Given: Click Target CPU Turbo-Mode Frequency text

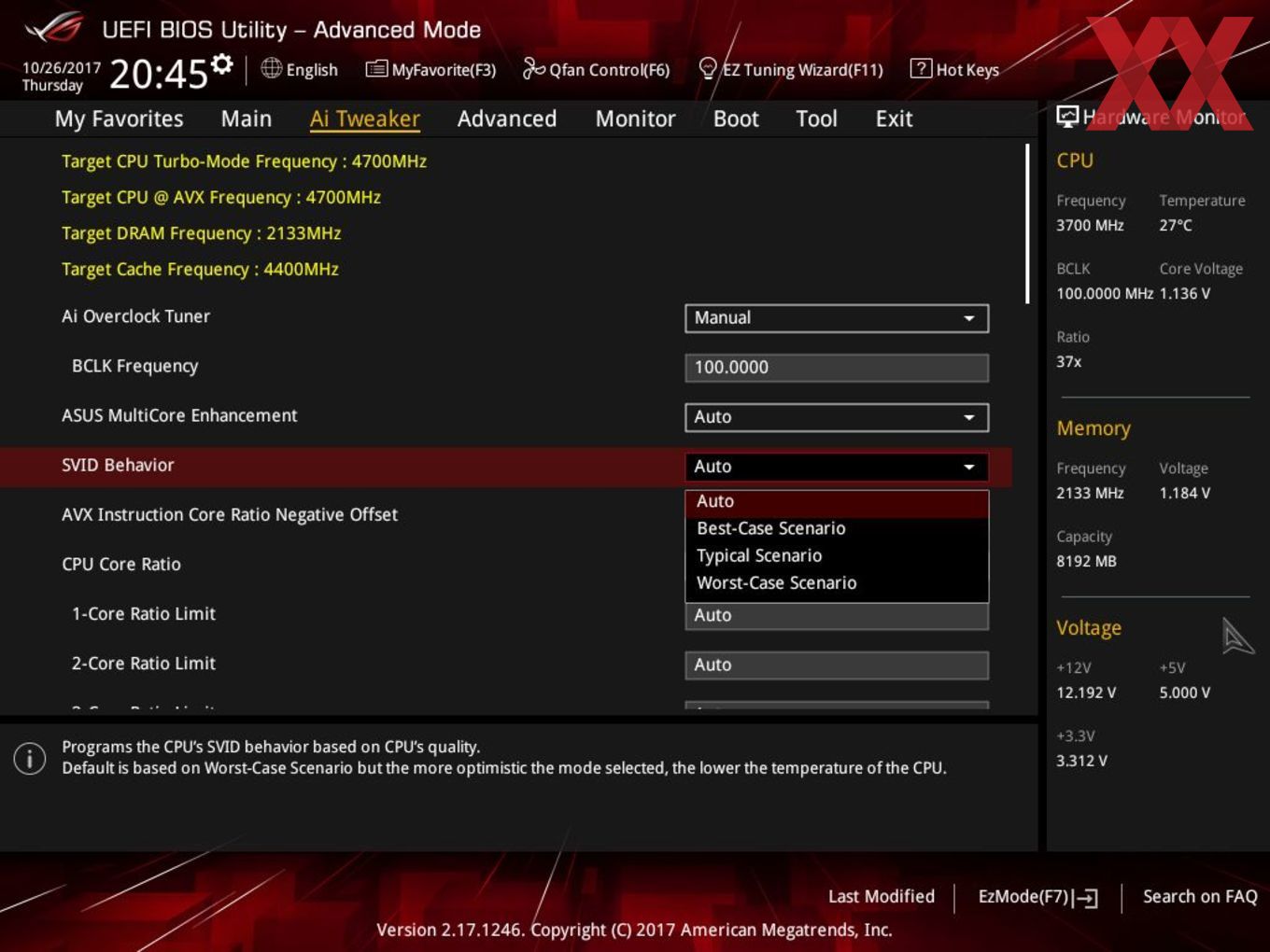Looking at the screenshot, I should (x=244, y=161).
